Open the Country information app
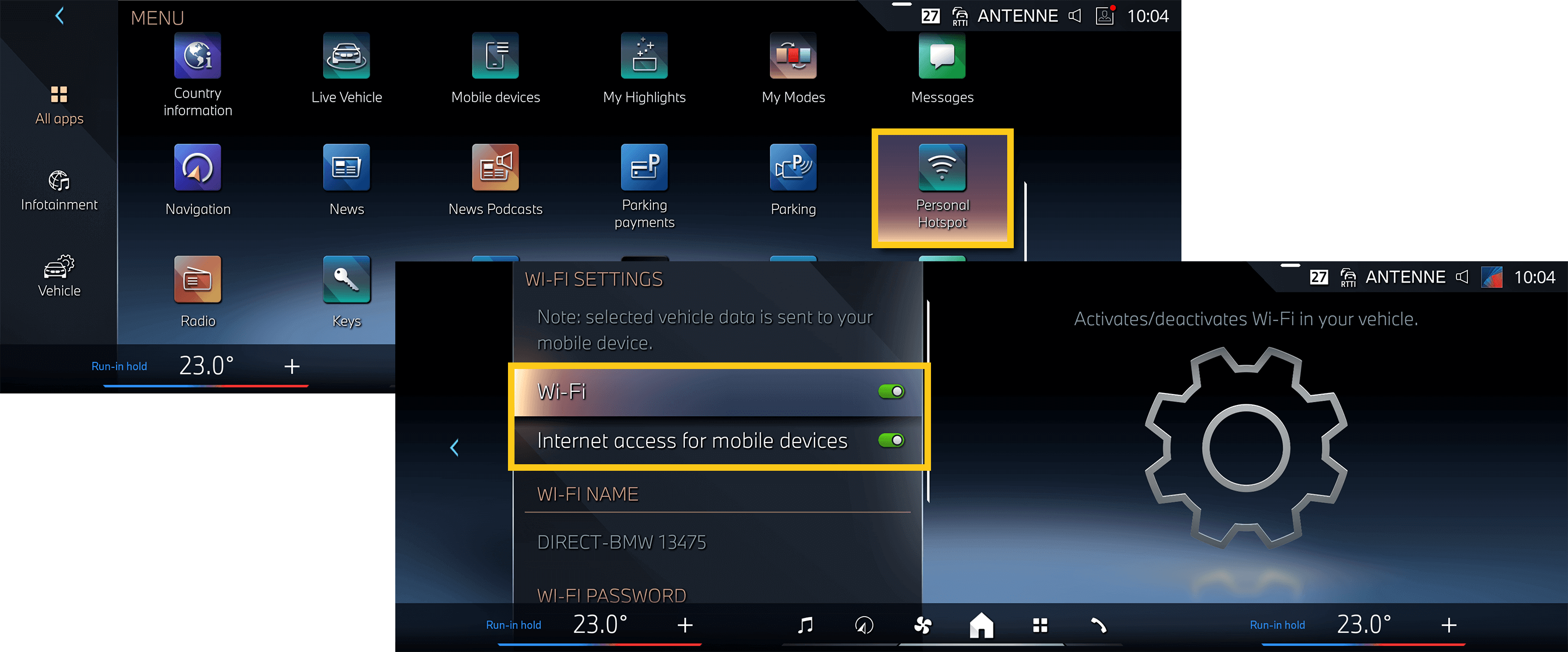1568x652 pixels. (x=198, y=75)
